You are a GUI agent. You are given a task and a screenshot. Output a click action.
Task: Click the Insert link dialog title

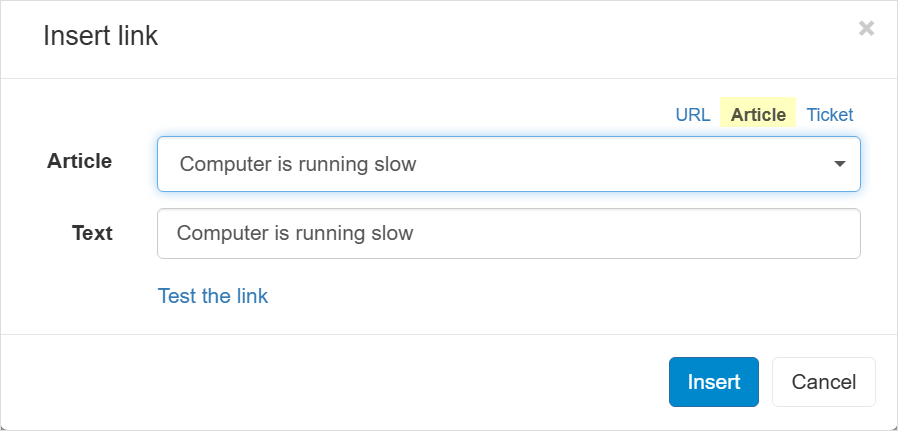coord(100,37)
